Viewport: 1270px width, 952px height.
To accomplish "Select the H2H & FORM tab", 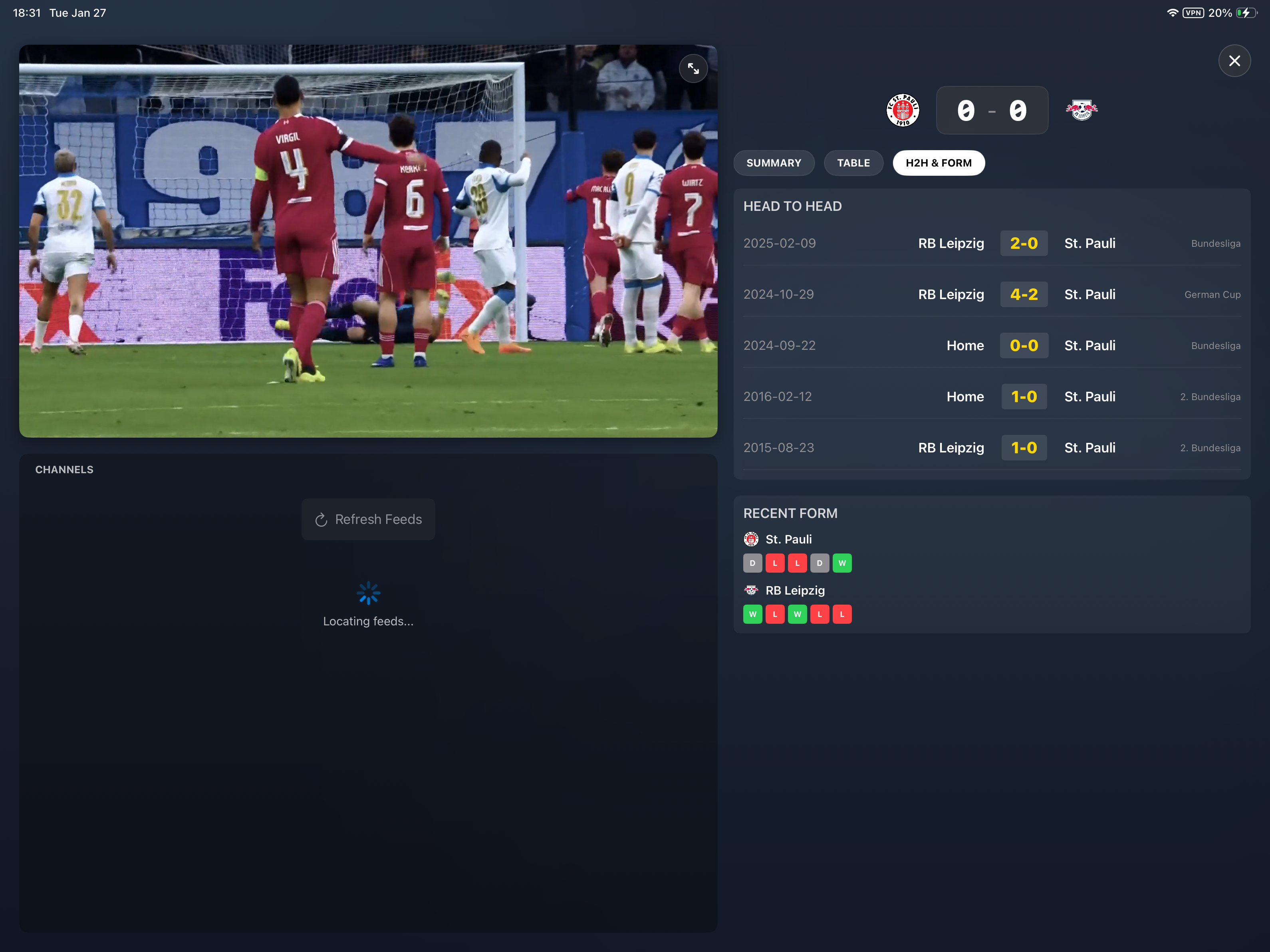I will pyautogui.click(x=938, y=163).
